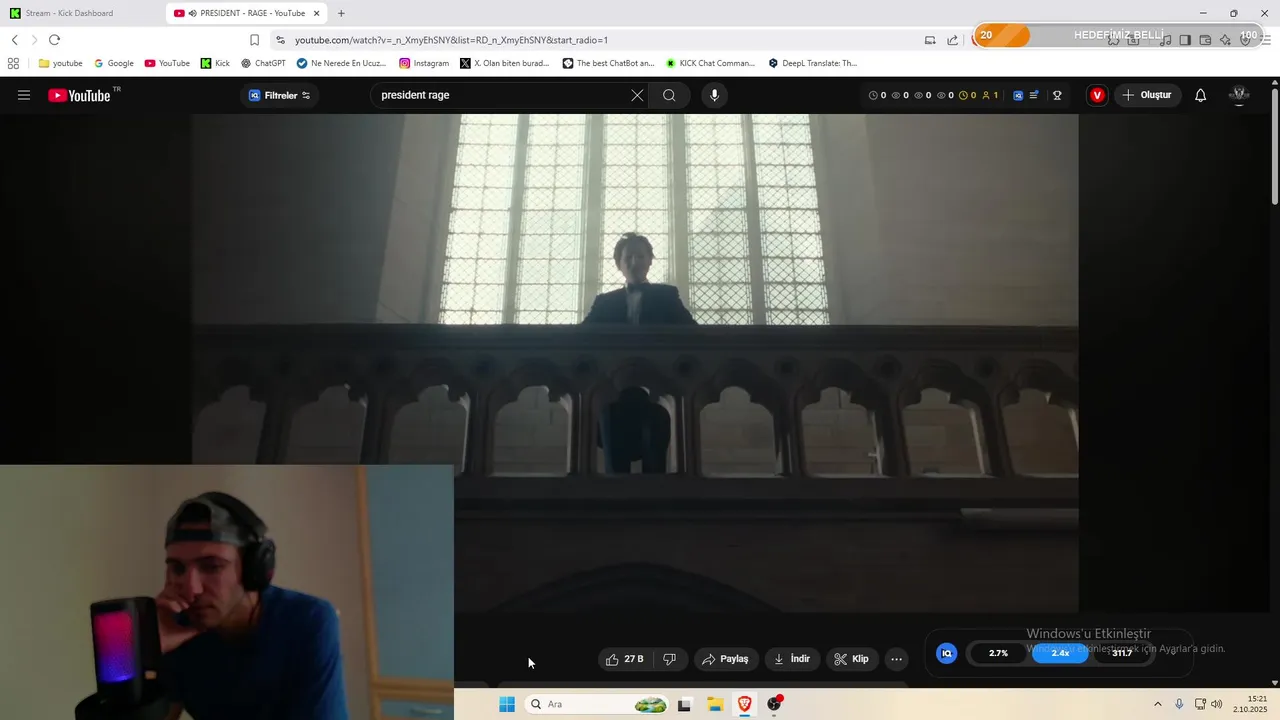
Task: Like the video showing 27 B
Action: (x=625, y=659)
